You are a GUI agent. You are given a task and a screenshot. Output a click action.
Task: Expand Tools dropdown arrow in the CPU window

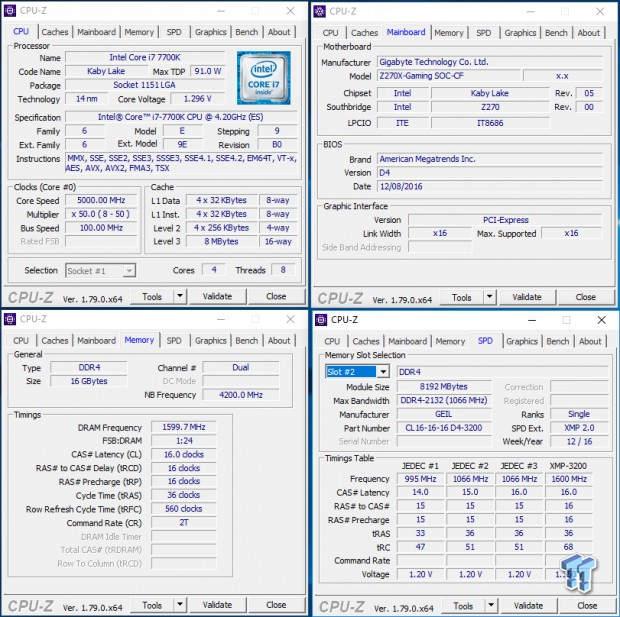pos(180,296)
